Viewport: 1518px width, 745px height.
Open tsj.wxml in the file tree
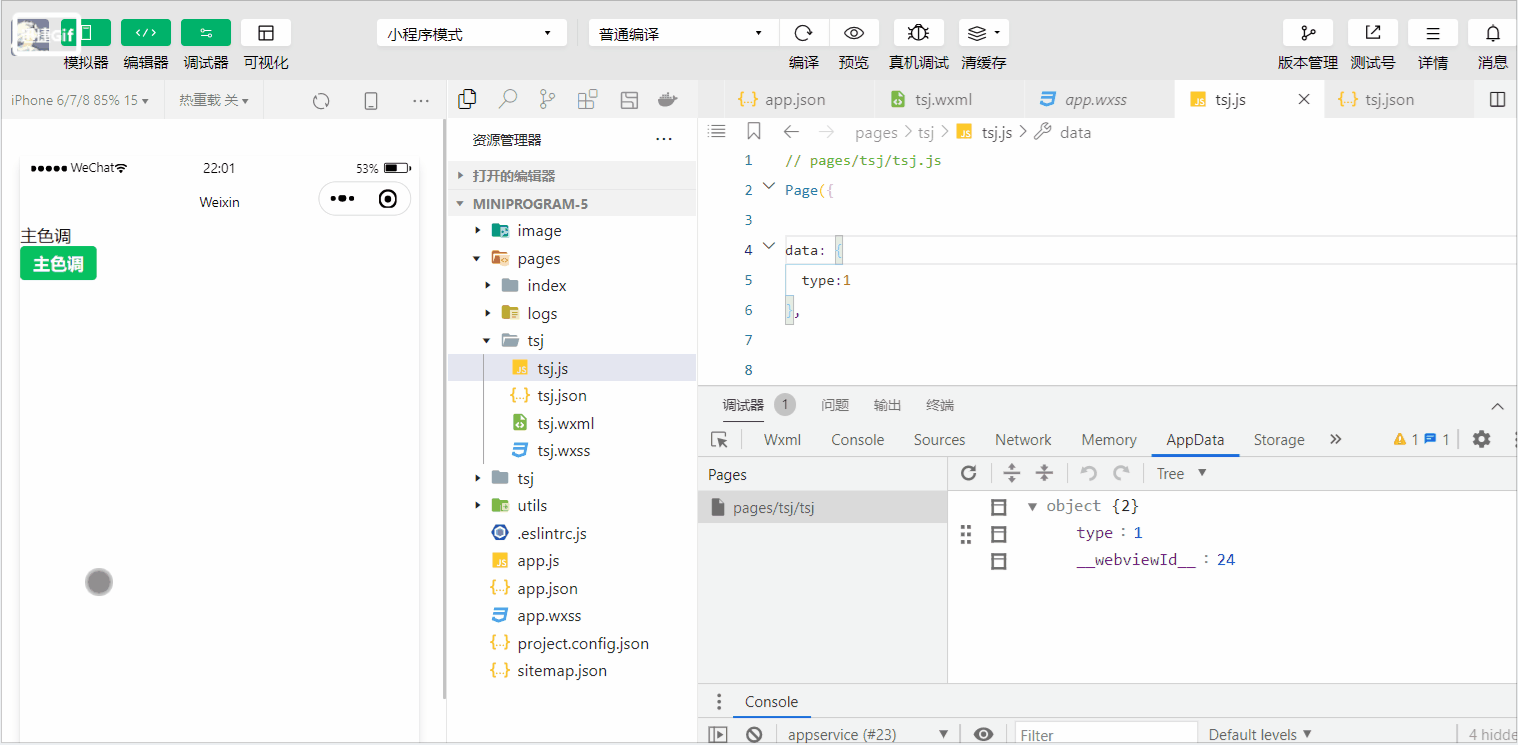click(x=572, y=423)
